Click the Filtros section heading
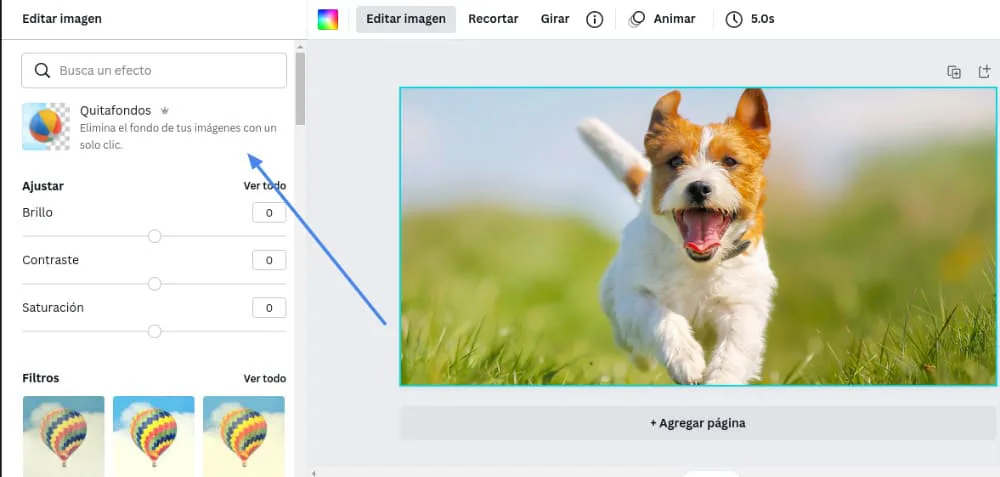The image size is (1000, 477). pyautogui.click(x=41, y=378)
